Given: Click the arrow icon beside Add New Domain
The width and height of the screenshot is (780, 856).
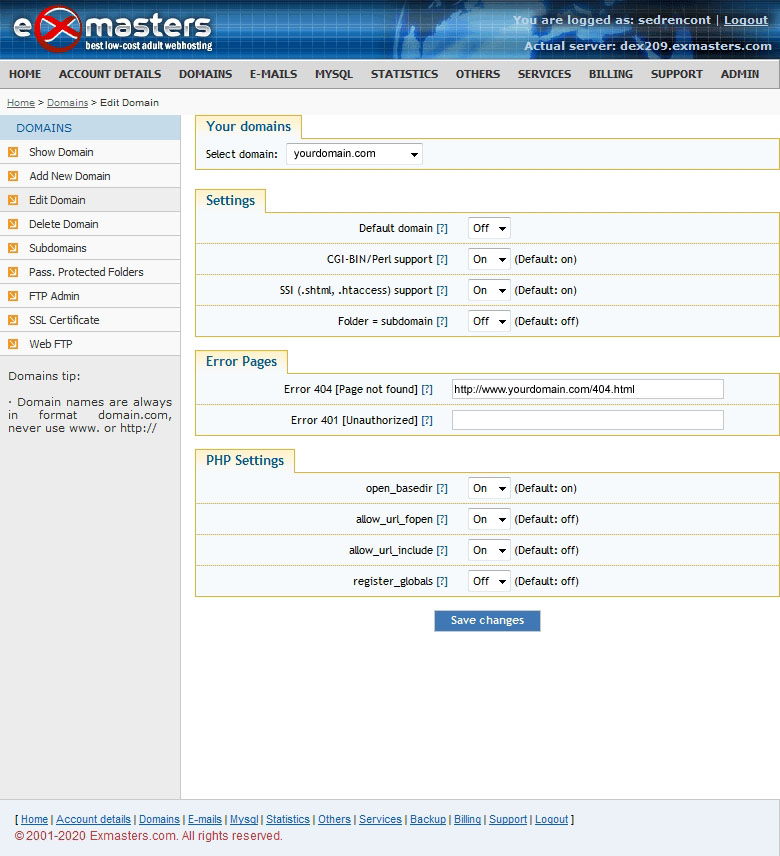Looking at the screenshot, I should 13,176.
